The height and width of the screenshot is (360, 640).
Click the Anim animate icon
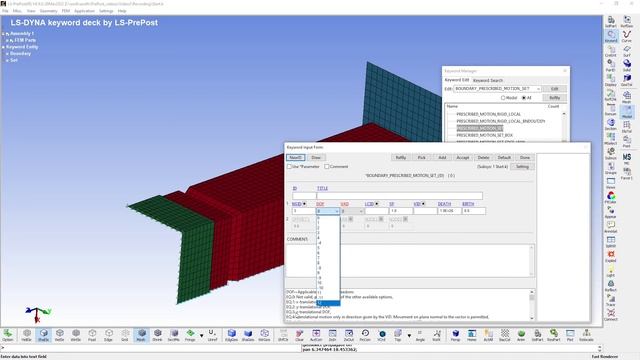click(x=521, y=335)
